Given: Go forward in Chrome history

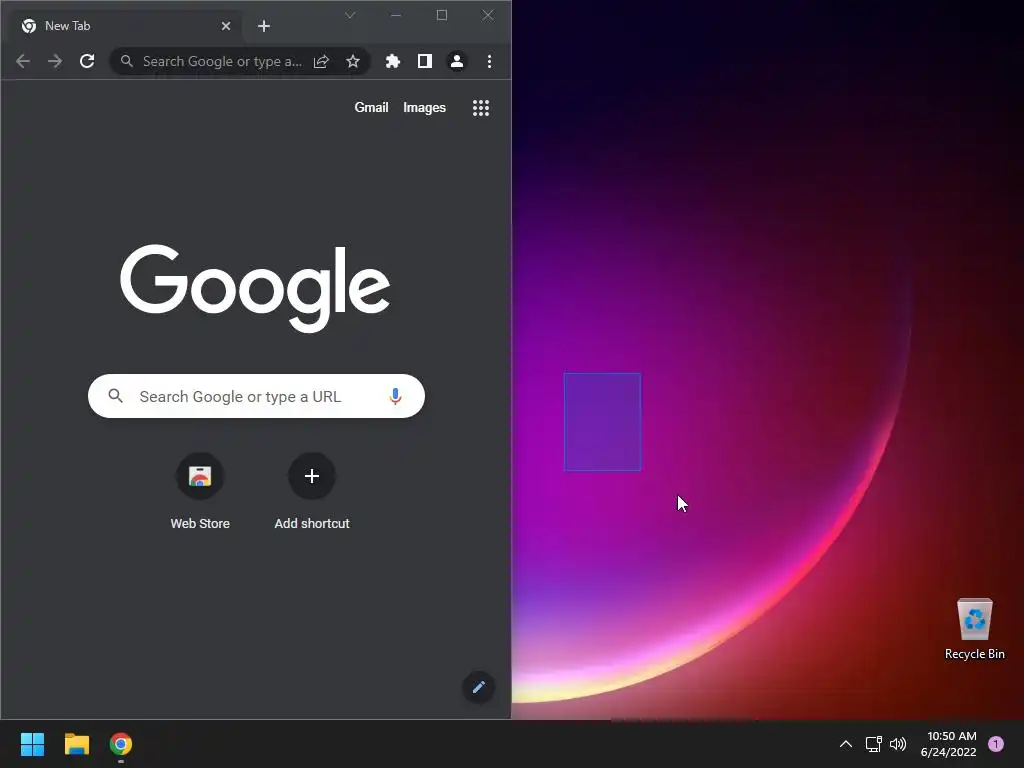Looking at the screenshot, I should tap(55, 61).
